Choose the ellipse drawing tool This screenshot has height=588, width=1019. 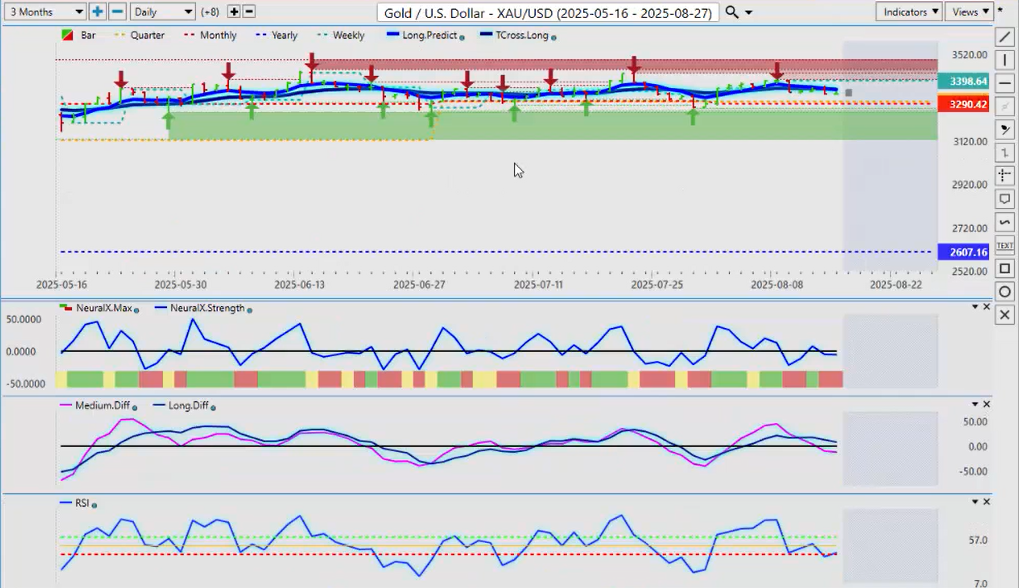tap(1006, 291)
